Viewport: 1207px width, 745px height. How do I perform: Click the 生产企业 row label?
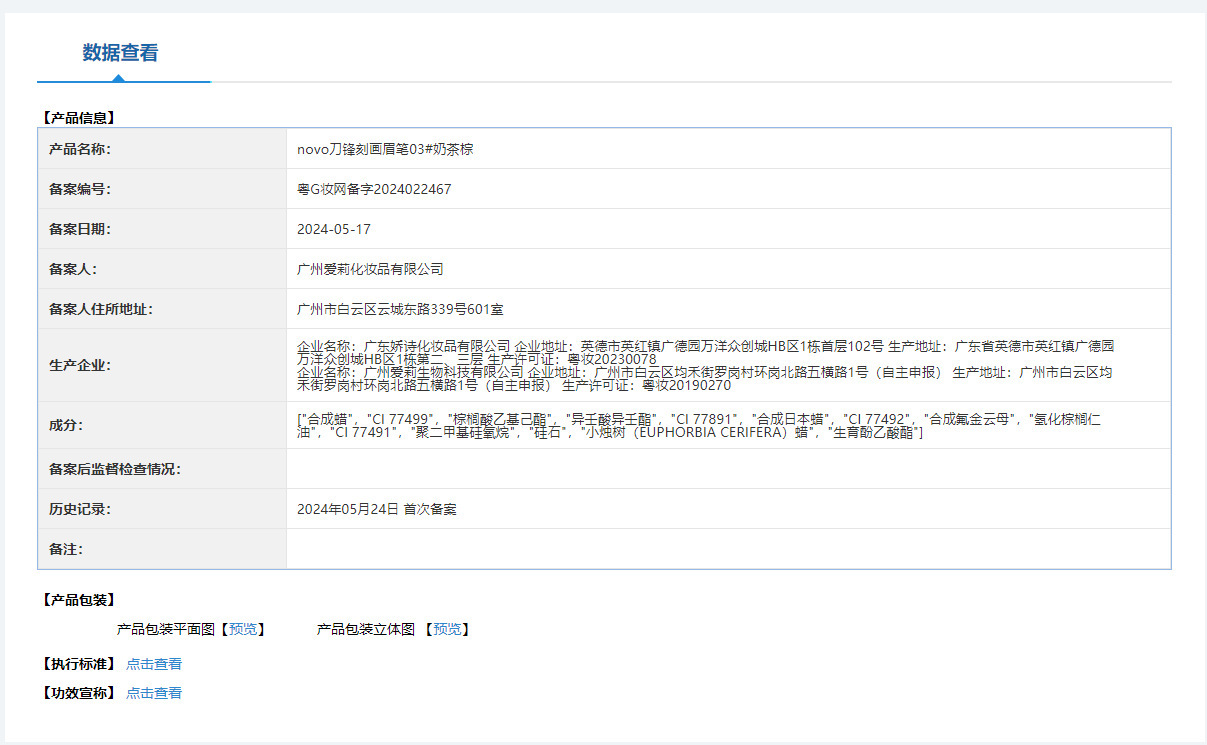(x=79, y=365)
